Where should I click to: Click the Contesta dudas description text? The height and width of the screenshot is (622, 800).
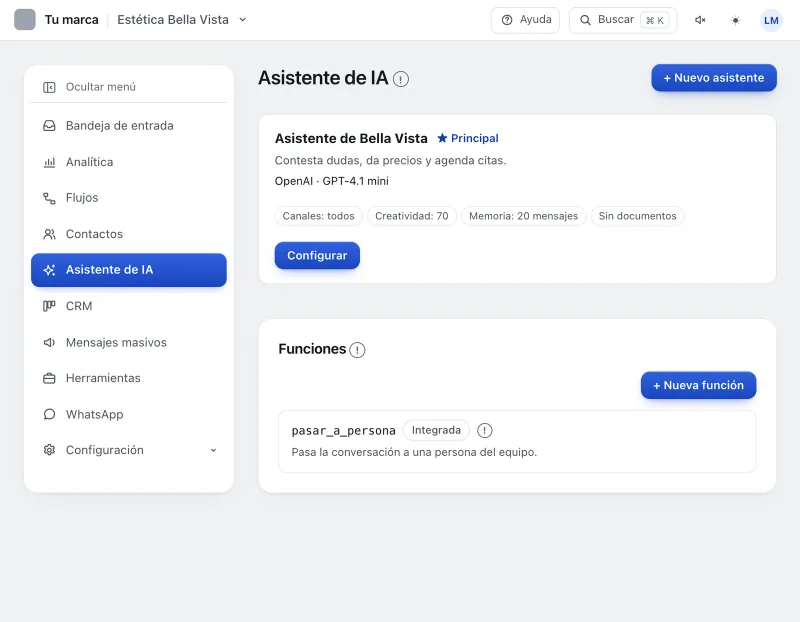[390, 160]
